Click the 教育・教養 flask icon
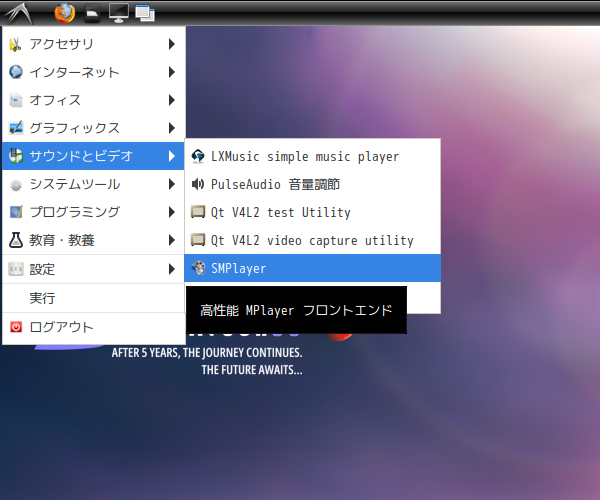Viewport: 600px width, 500px height. tap(16, 240)
